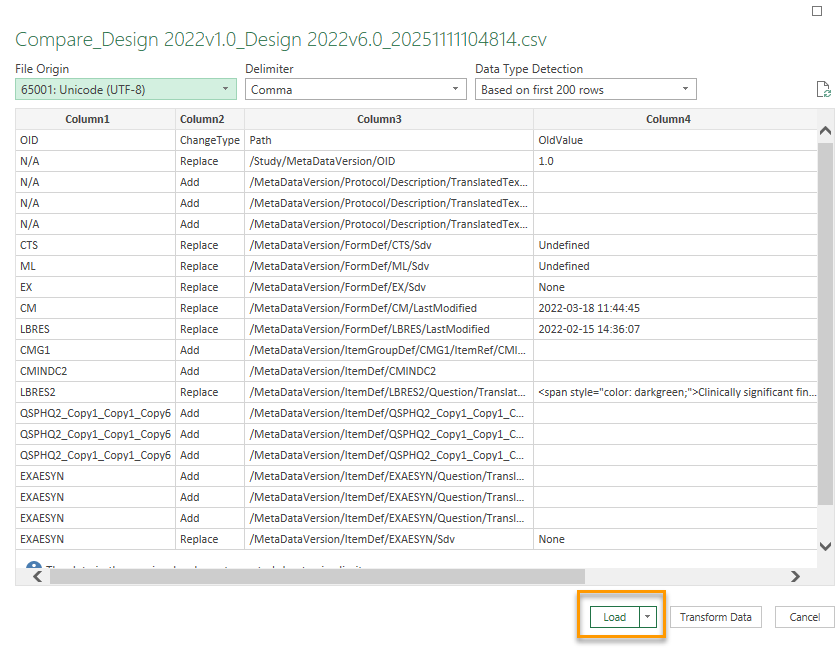Select the Column4 header
Viewport: 840px width, 655px height.
(667, 119)
